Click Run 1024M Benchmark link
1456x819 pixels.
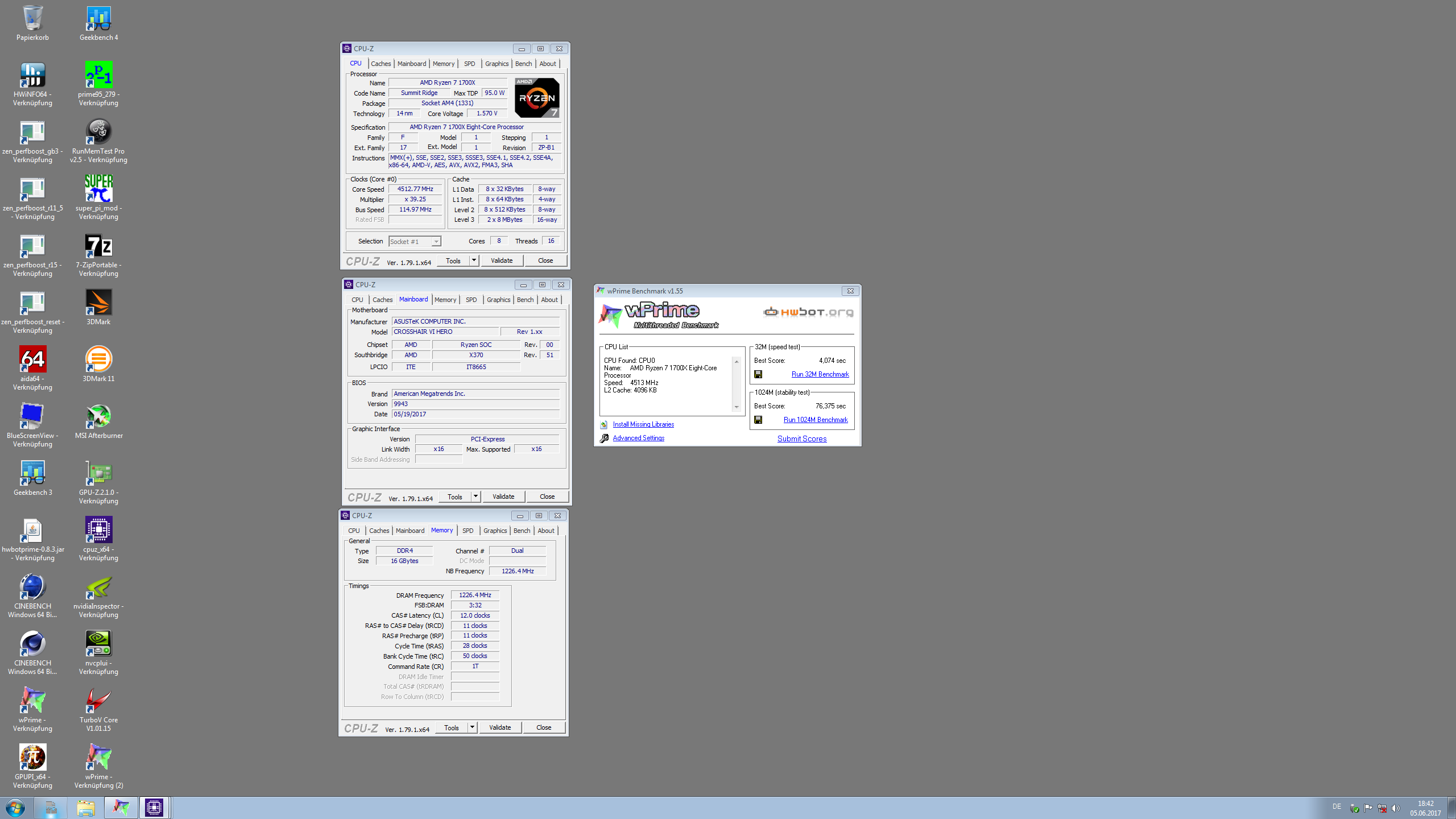tap(816, 420)
